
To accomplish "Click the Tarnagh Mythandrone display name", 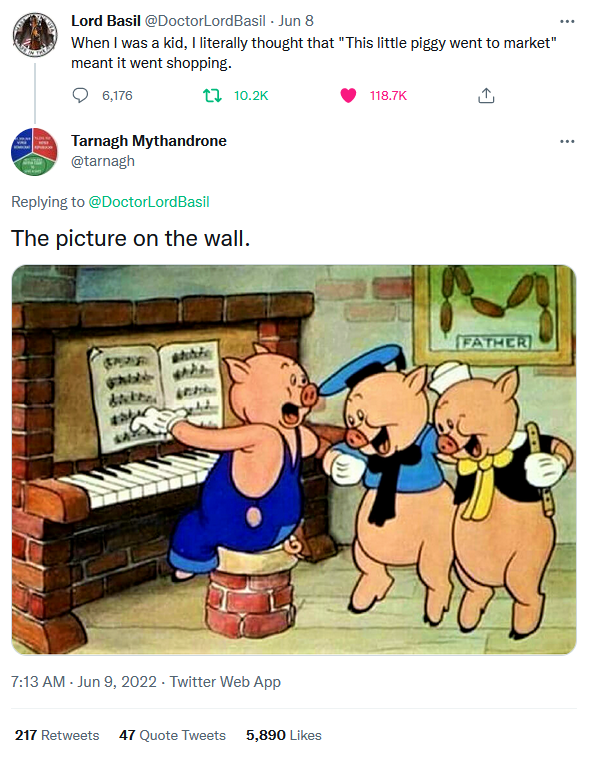I will tap(149, 140).
